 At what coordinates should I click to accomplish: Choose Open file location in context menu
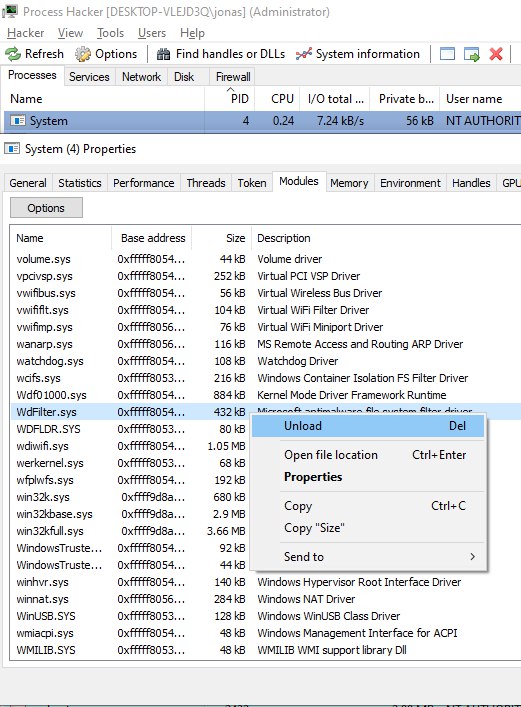(368, 455)
